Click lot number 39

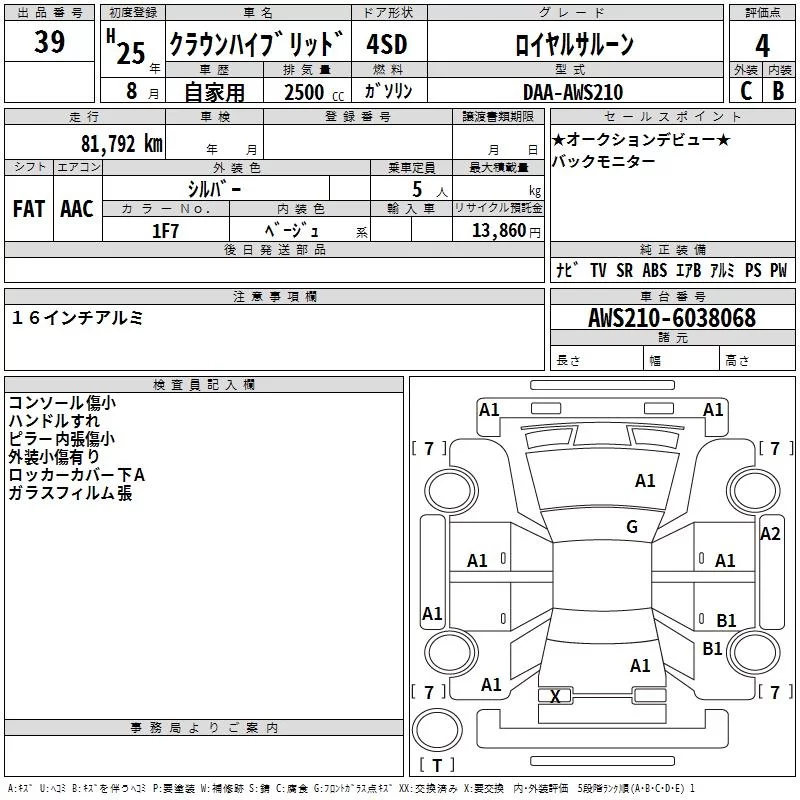pos(49,41)
